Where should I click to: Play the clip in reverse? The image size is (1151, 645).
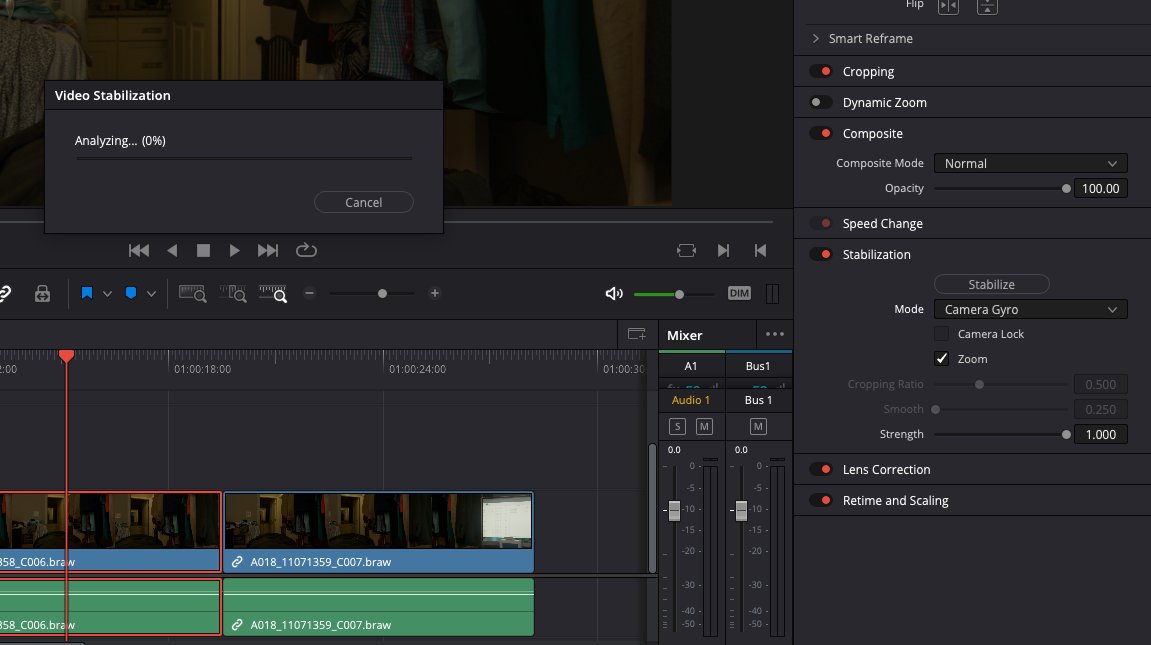click(x=172, y=251)
